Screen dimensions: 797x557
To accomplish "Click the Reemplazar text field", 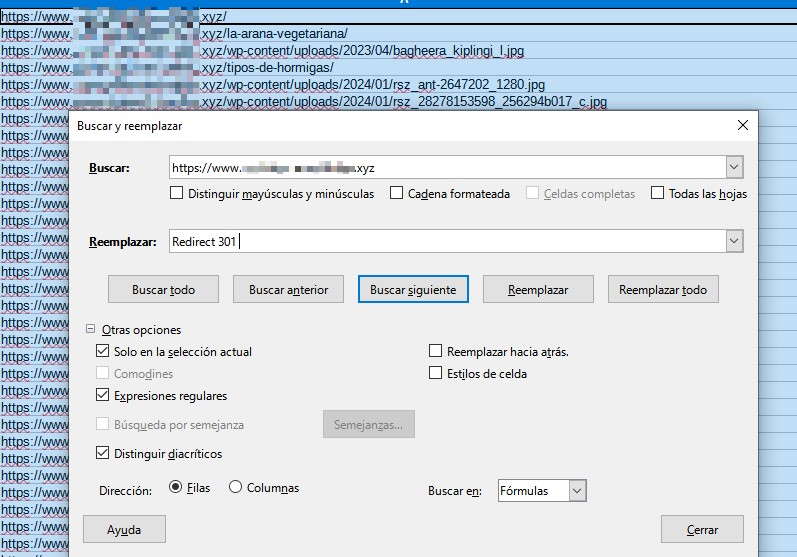I will click(445, 241).
